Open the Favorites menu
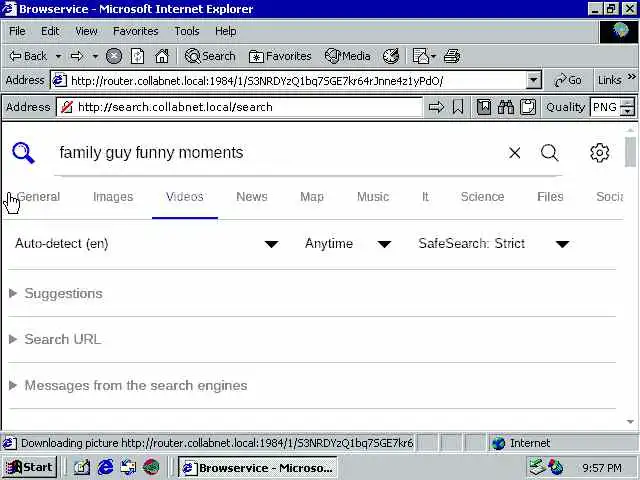The height and width of the screenshot is (480, 640). 136,31
